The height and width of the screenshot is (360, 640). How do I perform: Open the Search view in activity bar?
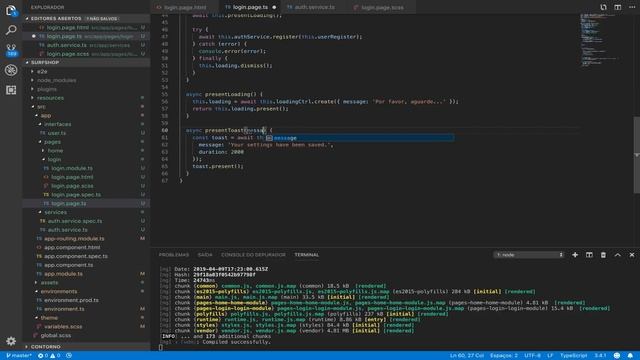click(x=11, y=30)
